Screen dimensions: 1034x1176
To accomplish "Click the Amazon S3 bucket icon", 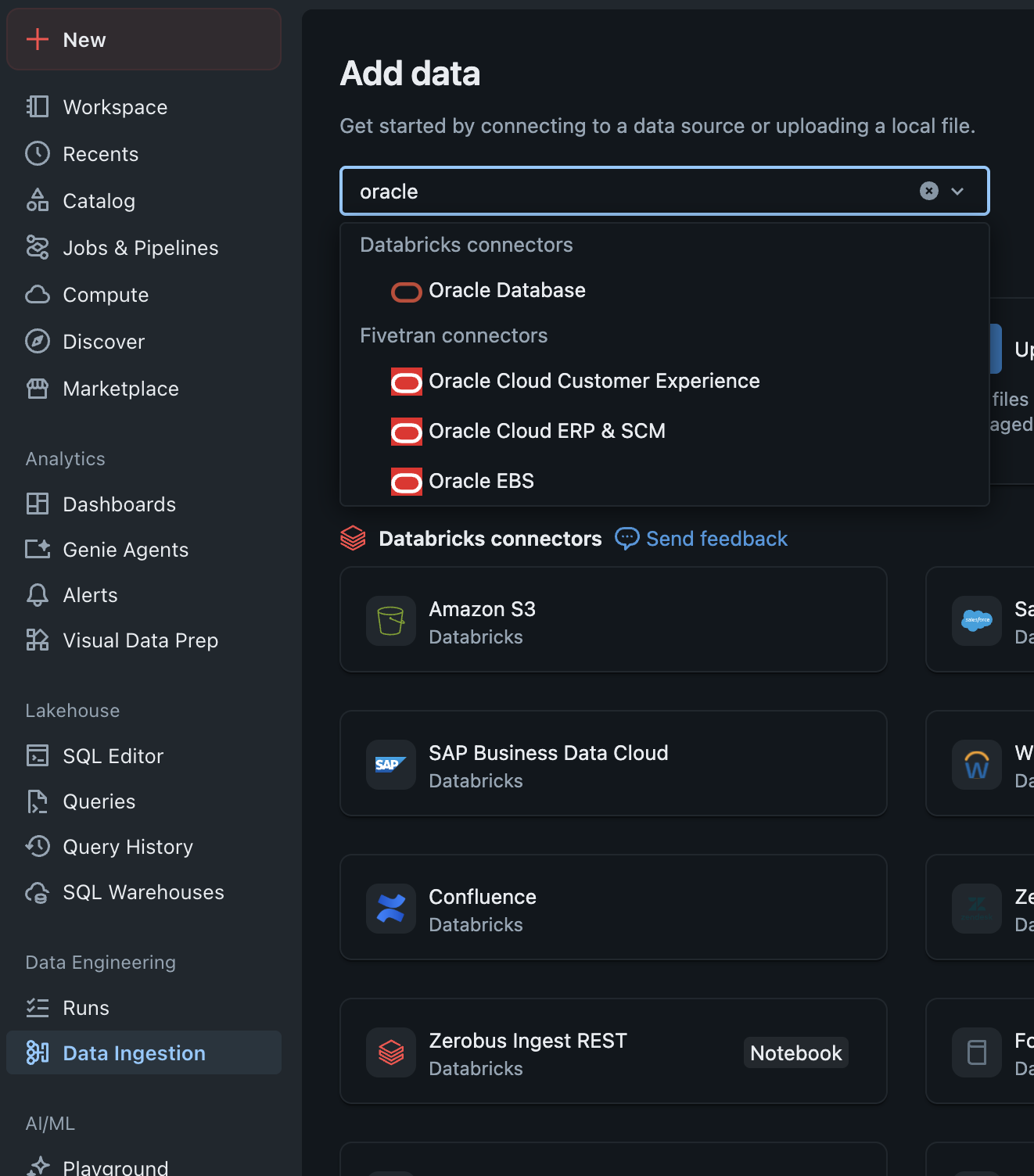I will tap(391, 621).
